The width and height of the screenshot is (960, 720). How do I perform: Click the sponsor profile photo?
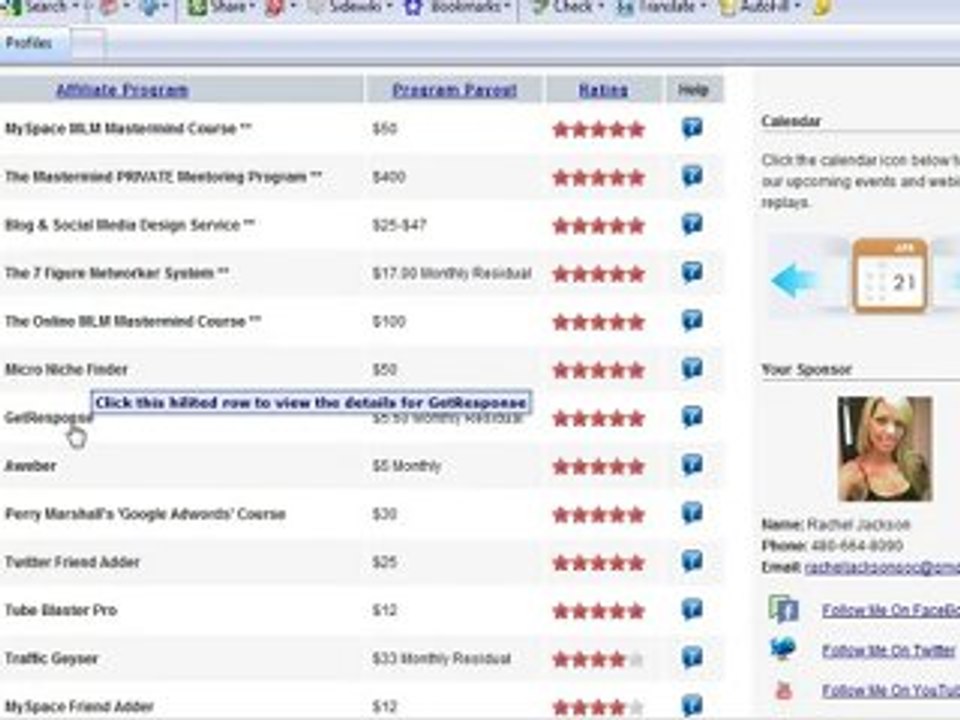tap(885, 448)
